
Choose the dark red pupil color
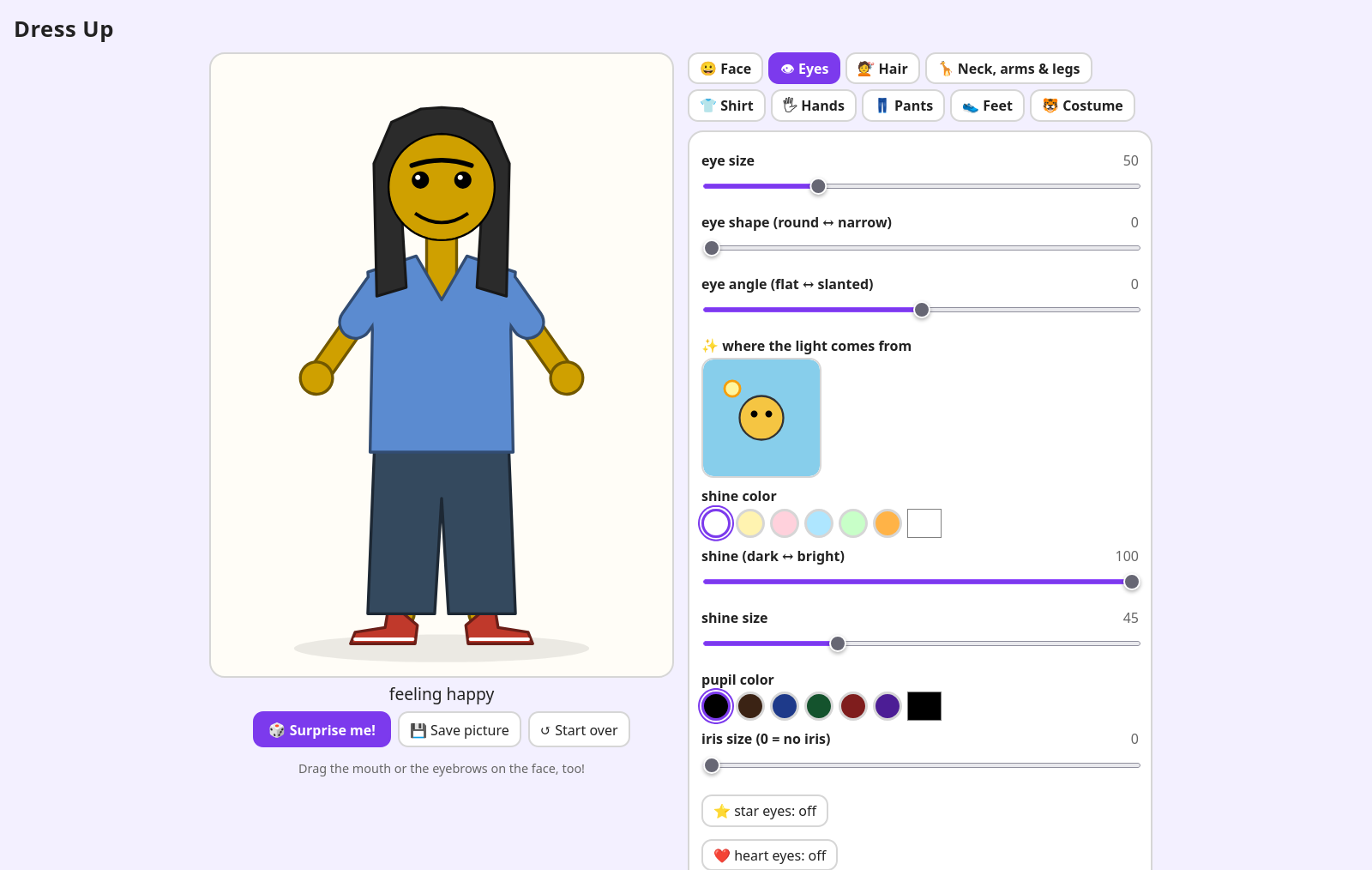tap(853, 706)
